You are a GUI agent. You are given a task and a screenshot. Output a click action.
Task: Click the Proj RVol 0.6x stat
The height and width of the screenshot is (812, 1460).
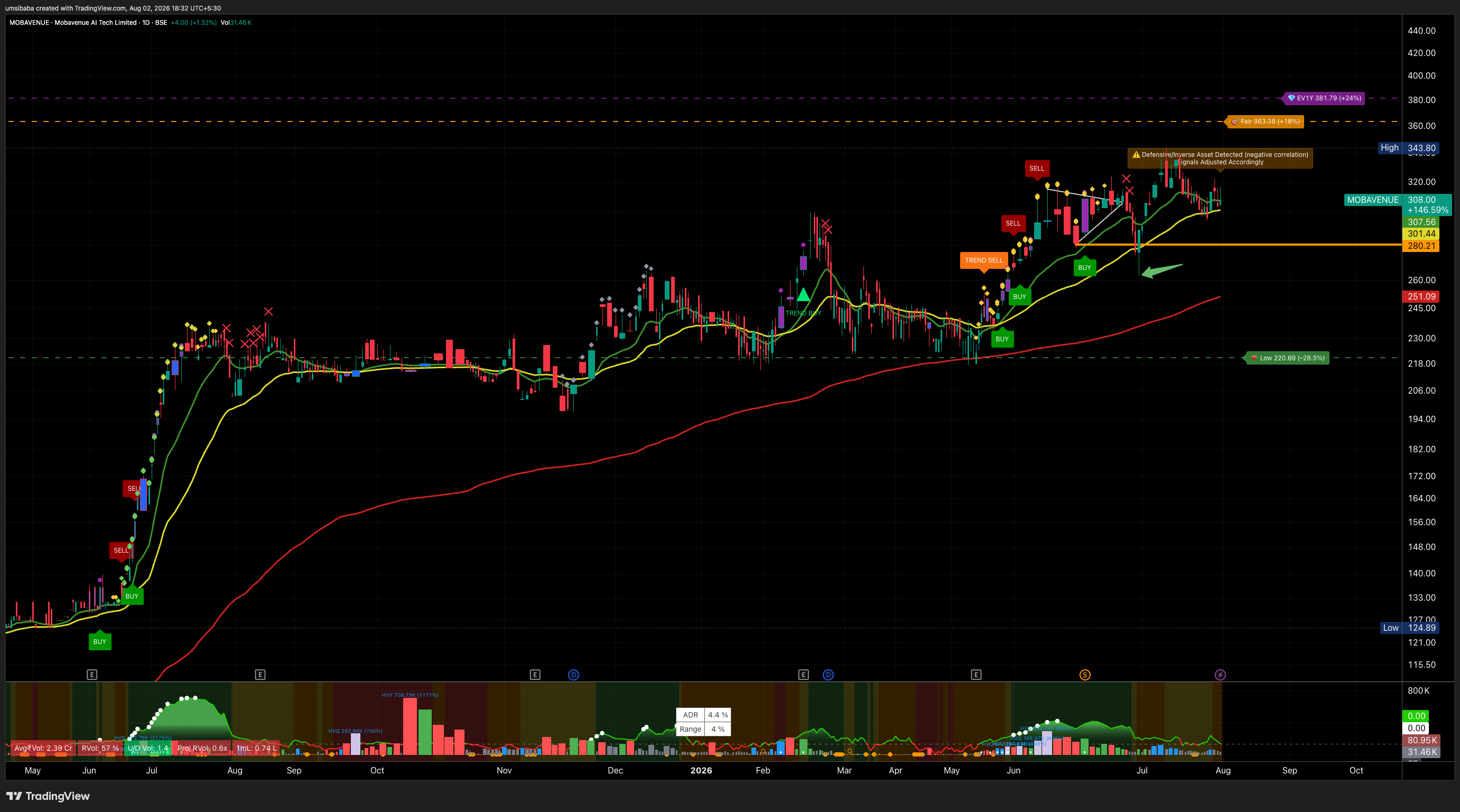pyautogui.click(x=202, y=748)
